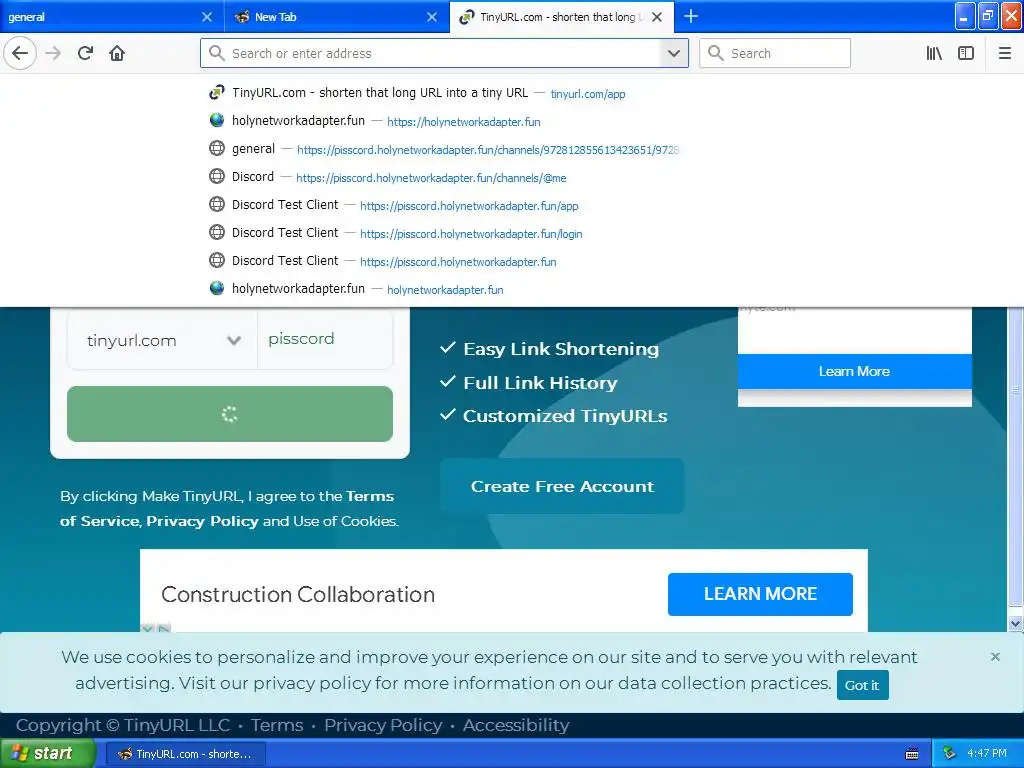Click the Easy Link Shortening text
This screenshot has height=768, width=1024.
(x=561, y=349)
